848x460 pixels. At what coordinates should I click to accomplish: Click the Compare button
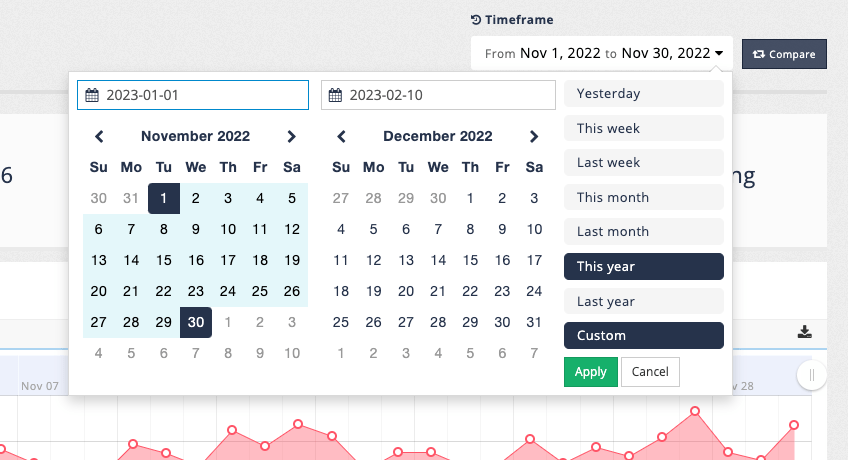click(784, 54)
